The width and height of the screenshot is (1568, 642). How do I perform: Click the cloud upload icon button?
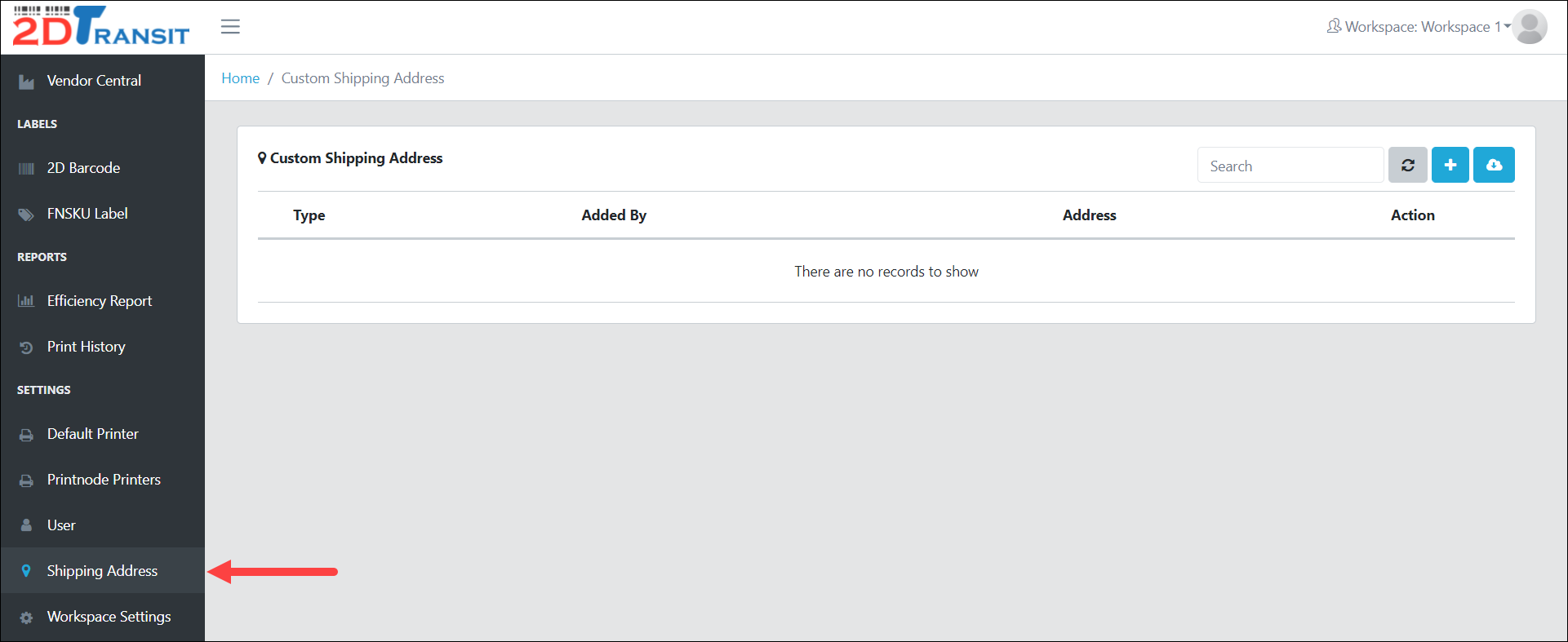point(1494,166)
